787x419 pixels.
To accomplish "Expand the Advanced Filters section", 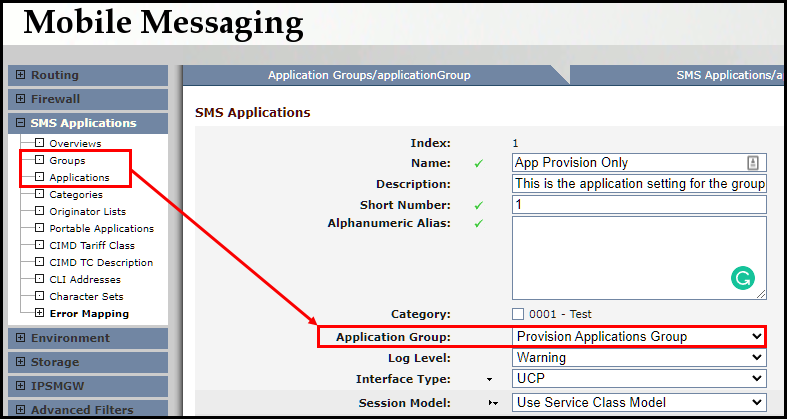I will 20,410.
